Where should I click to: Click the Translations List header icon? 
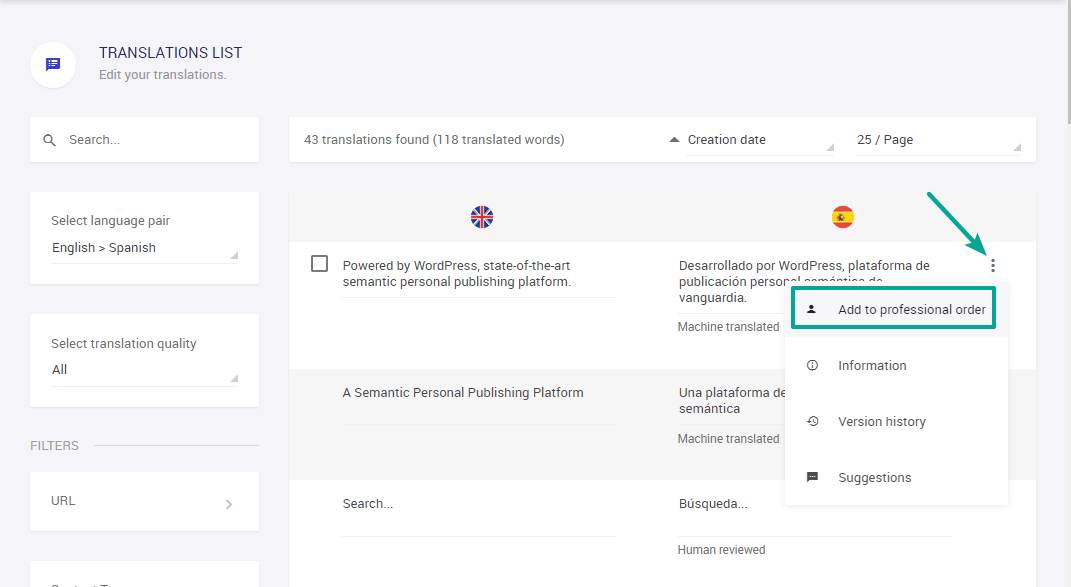pos(53,65)
